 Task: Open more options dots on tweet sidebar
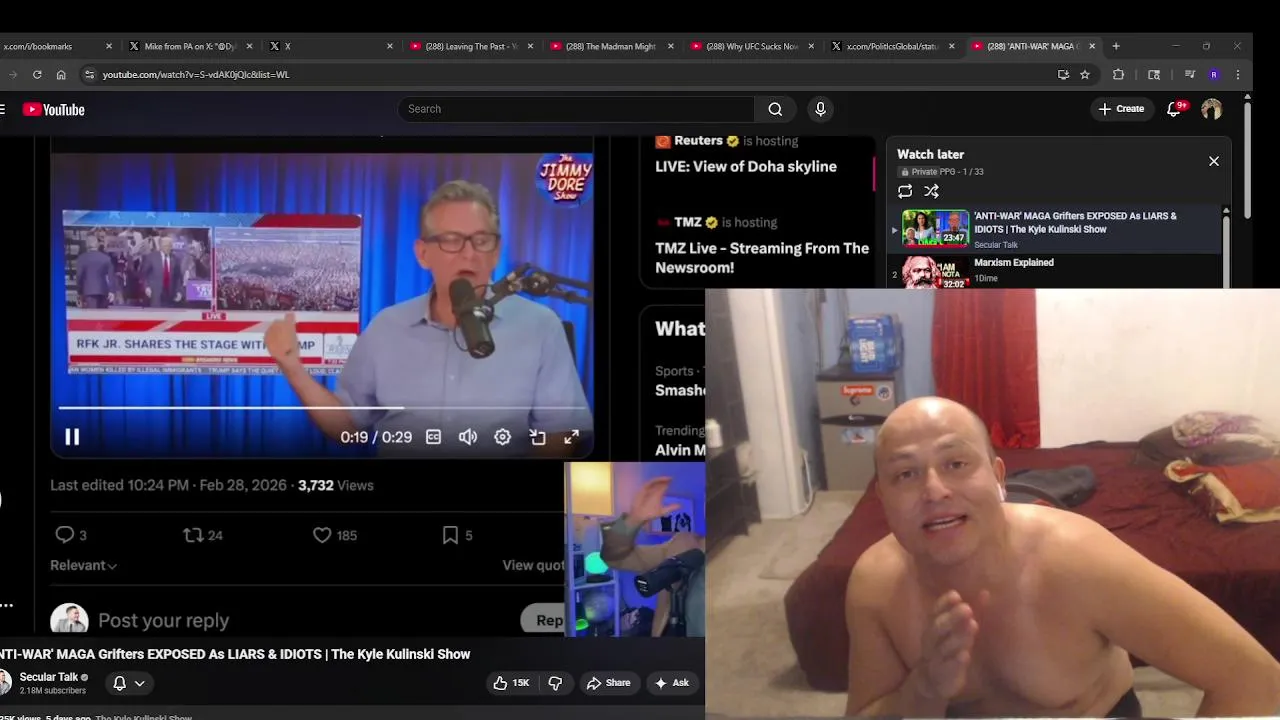click(x=5, y=605)
